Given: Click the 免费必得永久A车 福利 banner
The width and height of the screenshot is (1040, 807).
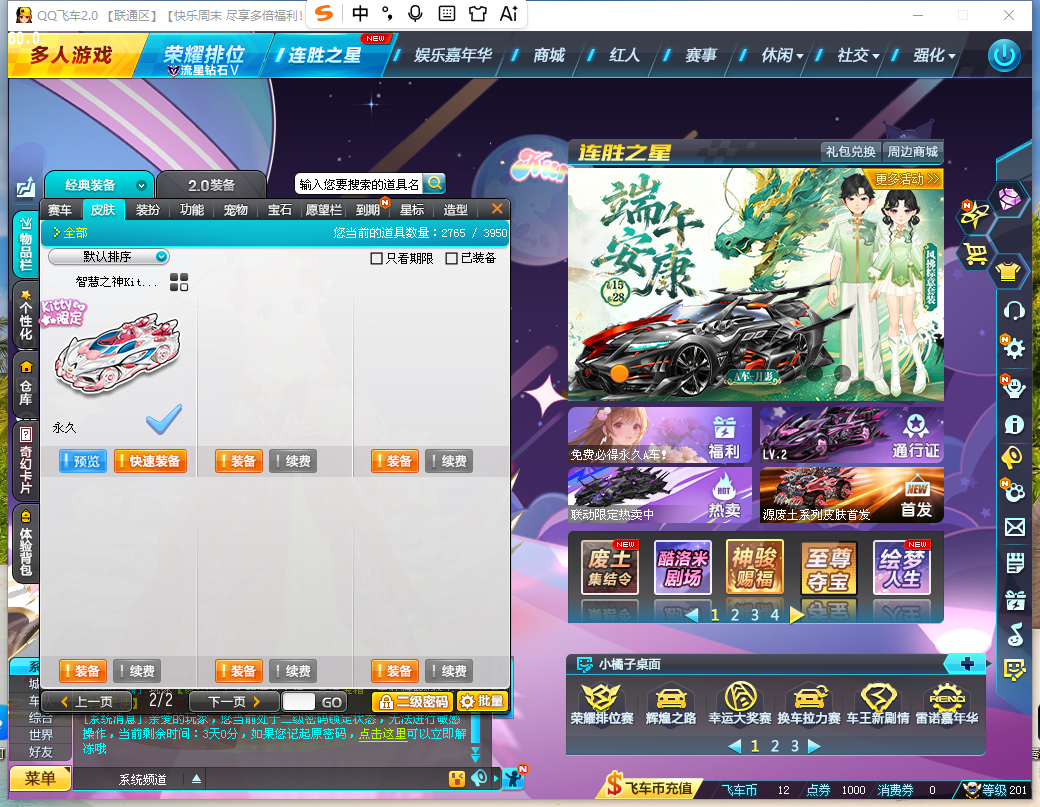Looking at the screenshot, I should [x=660, y=435].
